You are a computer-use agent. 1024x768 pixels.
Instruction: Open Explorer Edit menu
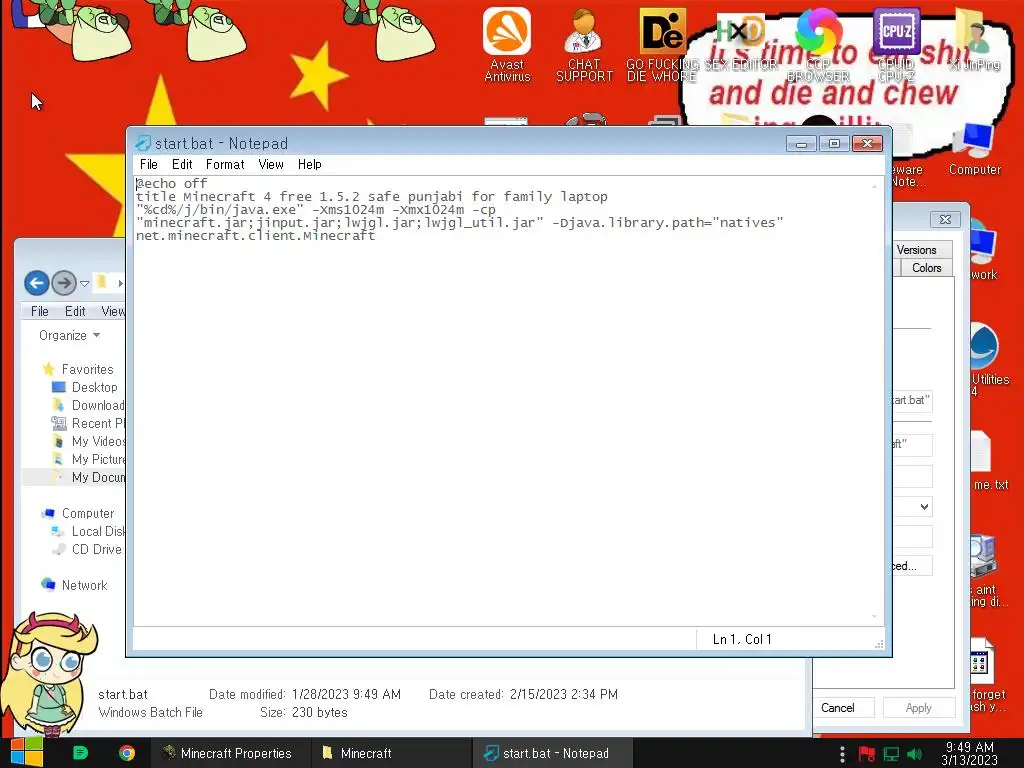click(75, 312)
